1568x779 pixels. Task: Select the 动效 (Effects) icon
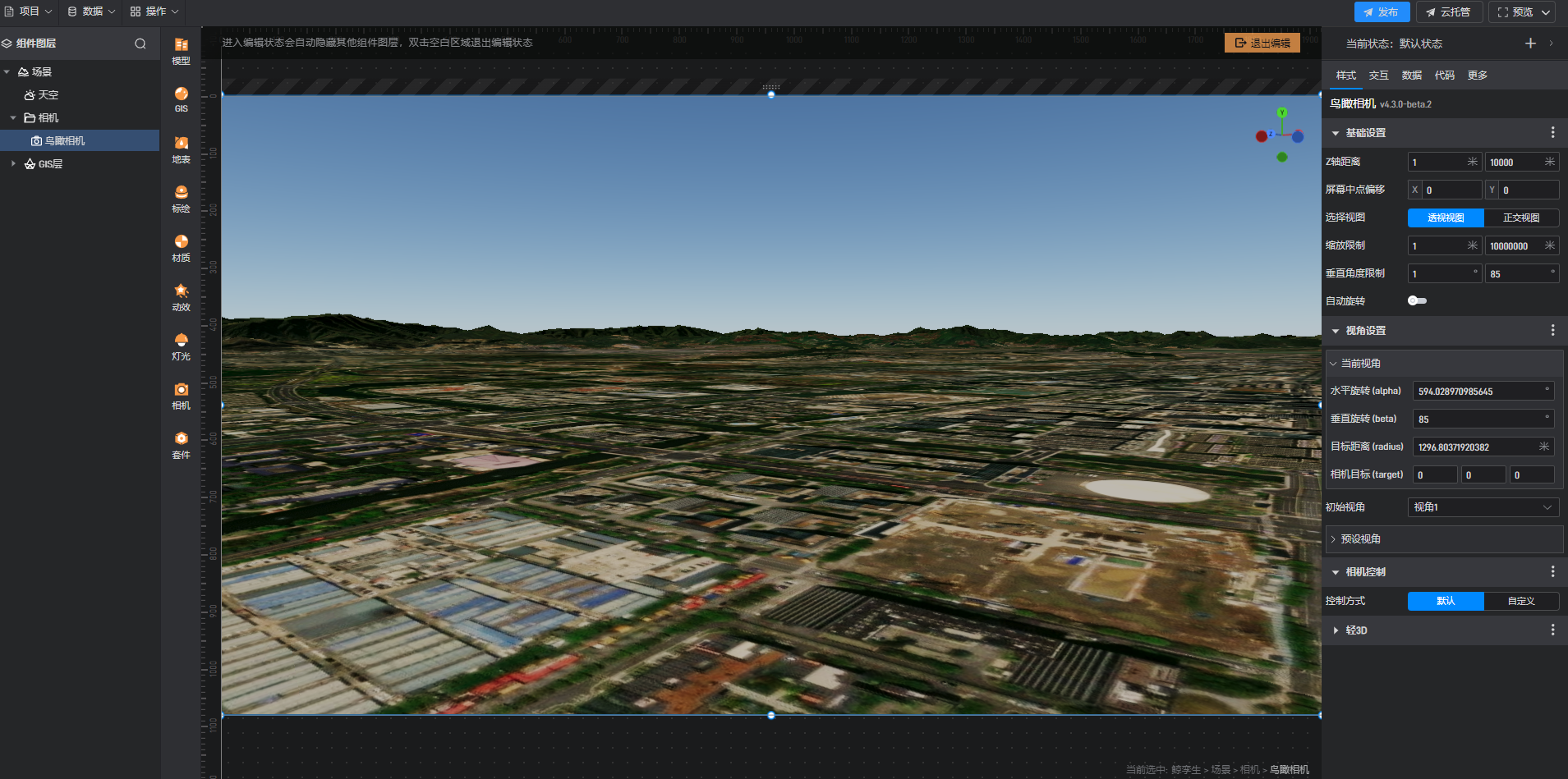182,296
